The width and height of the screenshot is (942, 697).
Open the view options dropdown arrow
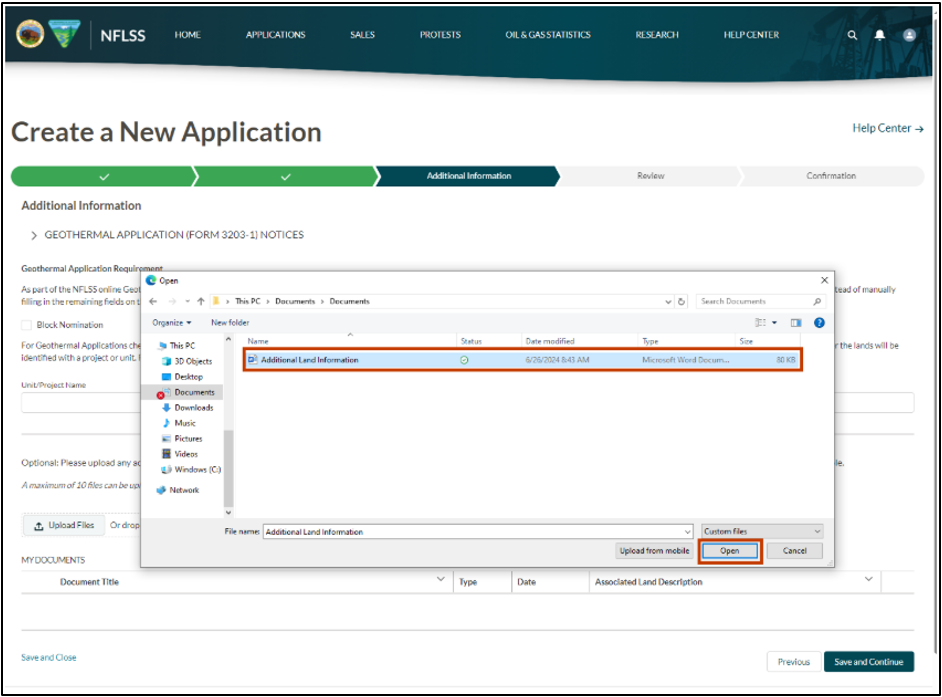pos(774,323)
